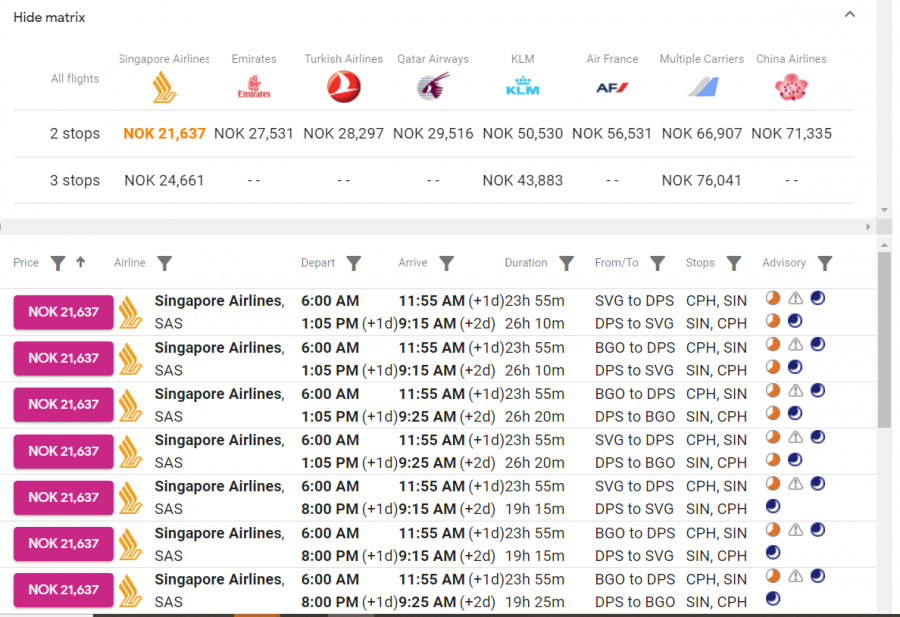The height and width of the screenshot is (617, 900).
Task: Select the Multiple Carriers icon in the matrix
Action: click(703, 87)
